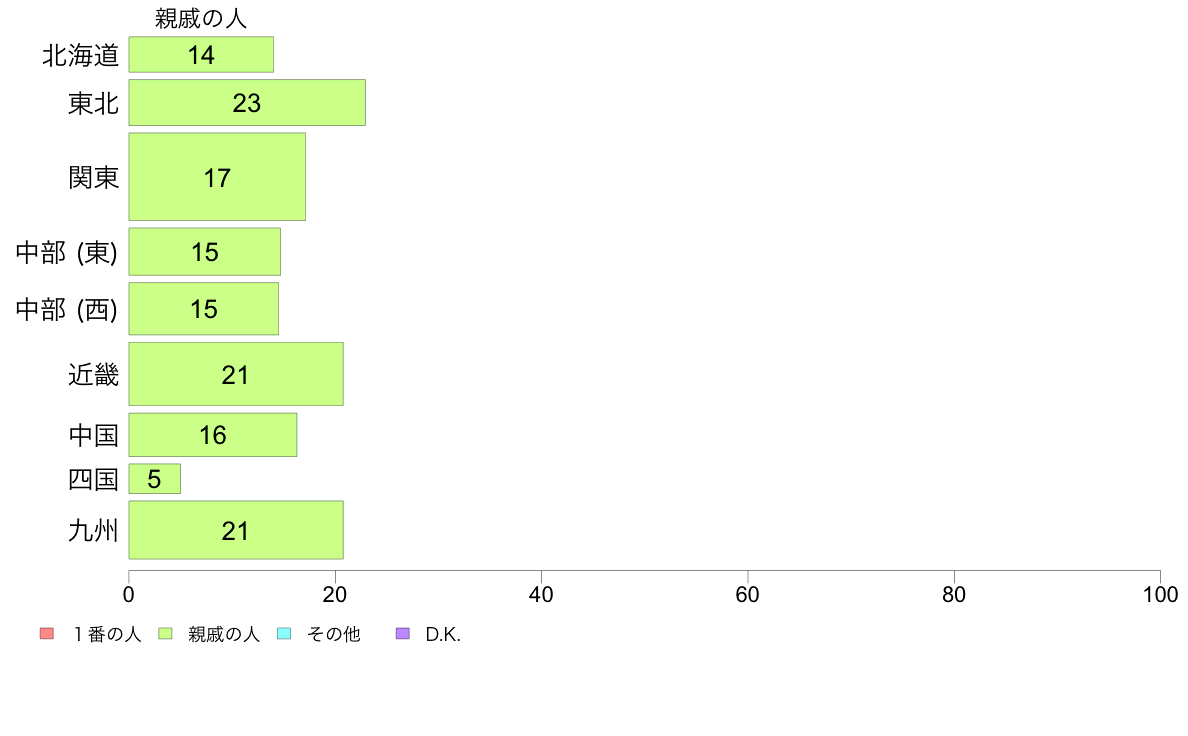The height and width of the screenshot is (736, 1188).
Task: Click the 北海道 axis label
Action: pos(80,55)
